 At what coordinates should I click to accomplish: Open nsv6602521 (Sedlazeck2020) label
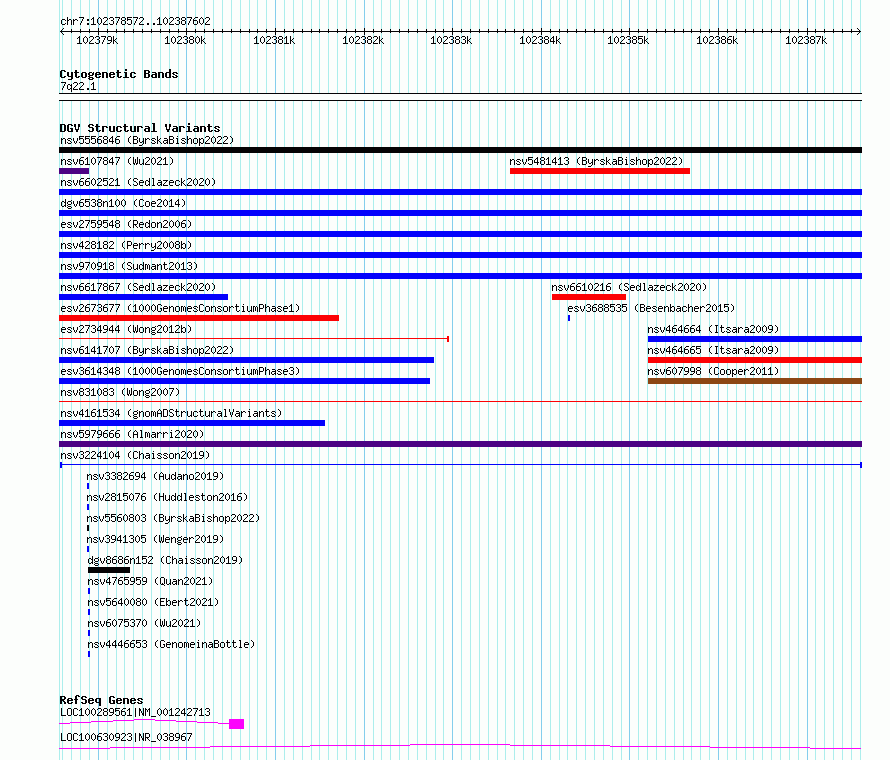[138, 182]
